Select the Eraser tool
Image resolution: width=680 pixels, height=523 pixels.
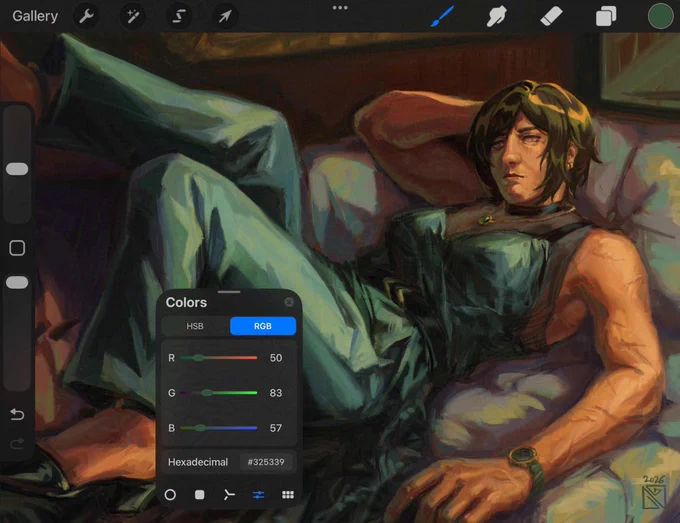point(551,16)
